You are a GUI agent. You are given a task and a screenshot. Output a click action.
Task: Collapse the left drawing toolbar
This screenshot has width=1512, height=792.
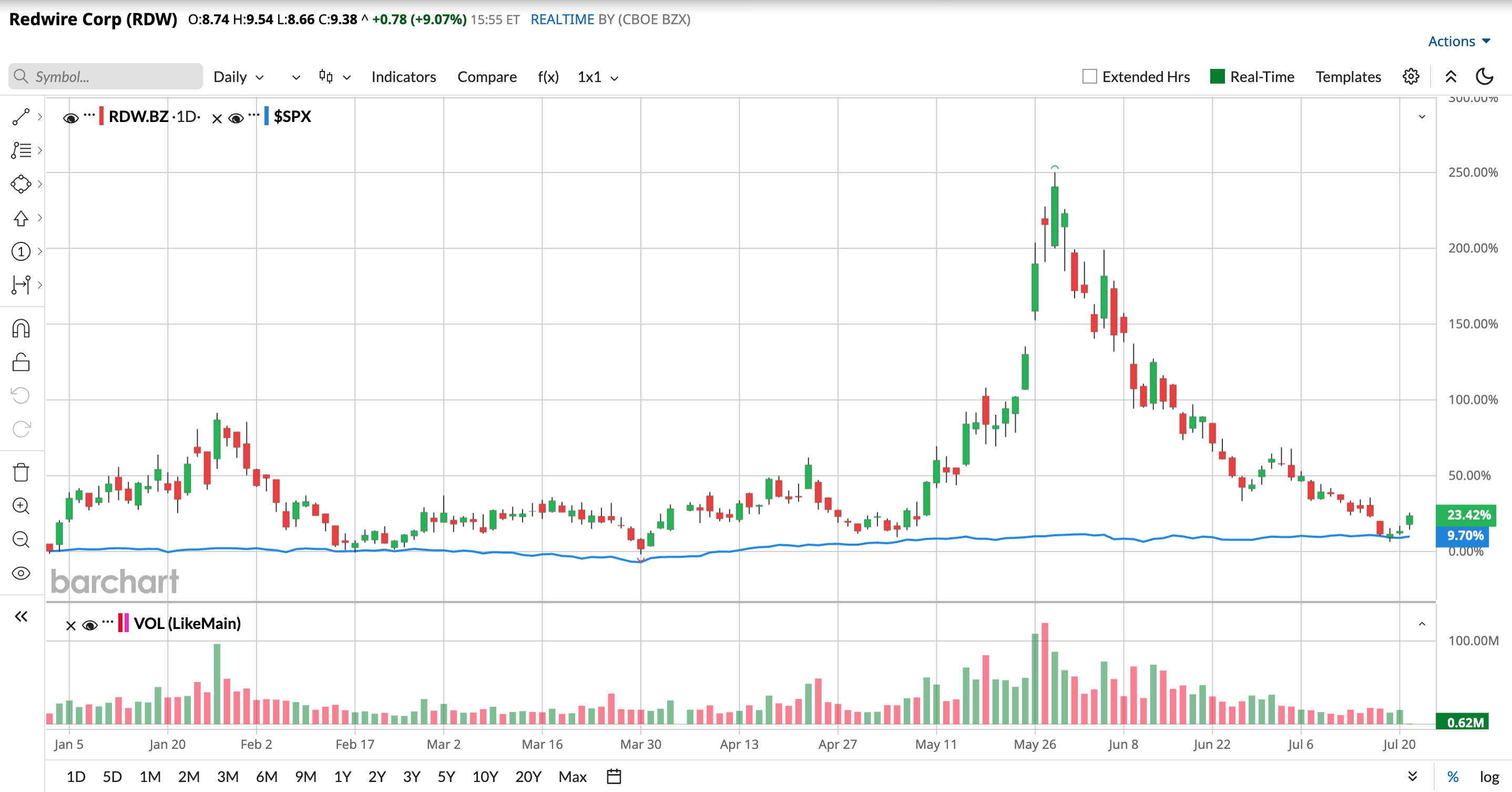(21, 616)
